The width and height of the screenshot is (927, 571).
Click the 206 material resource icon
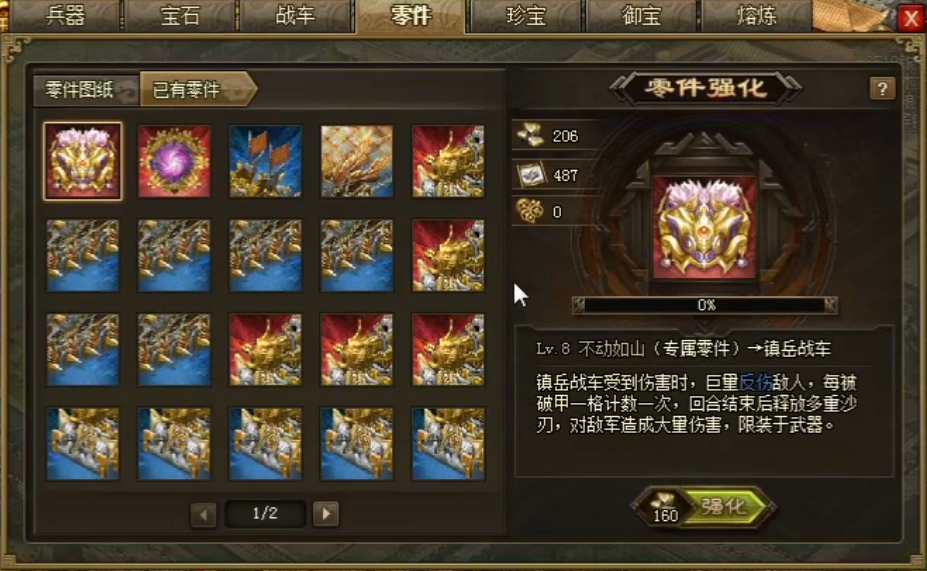point(530,135)
